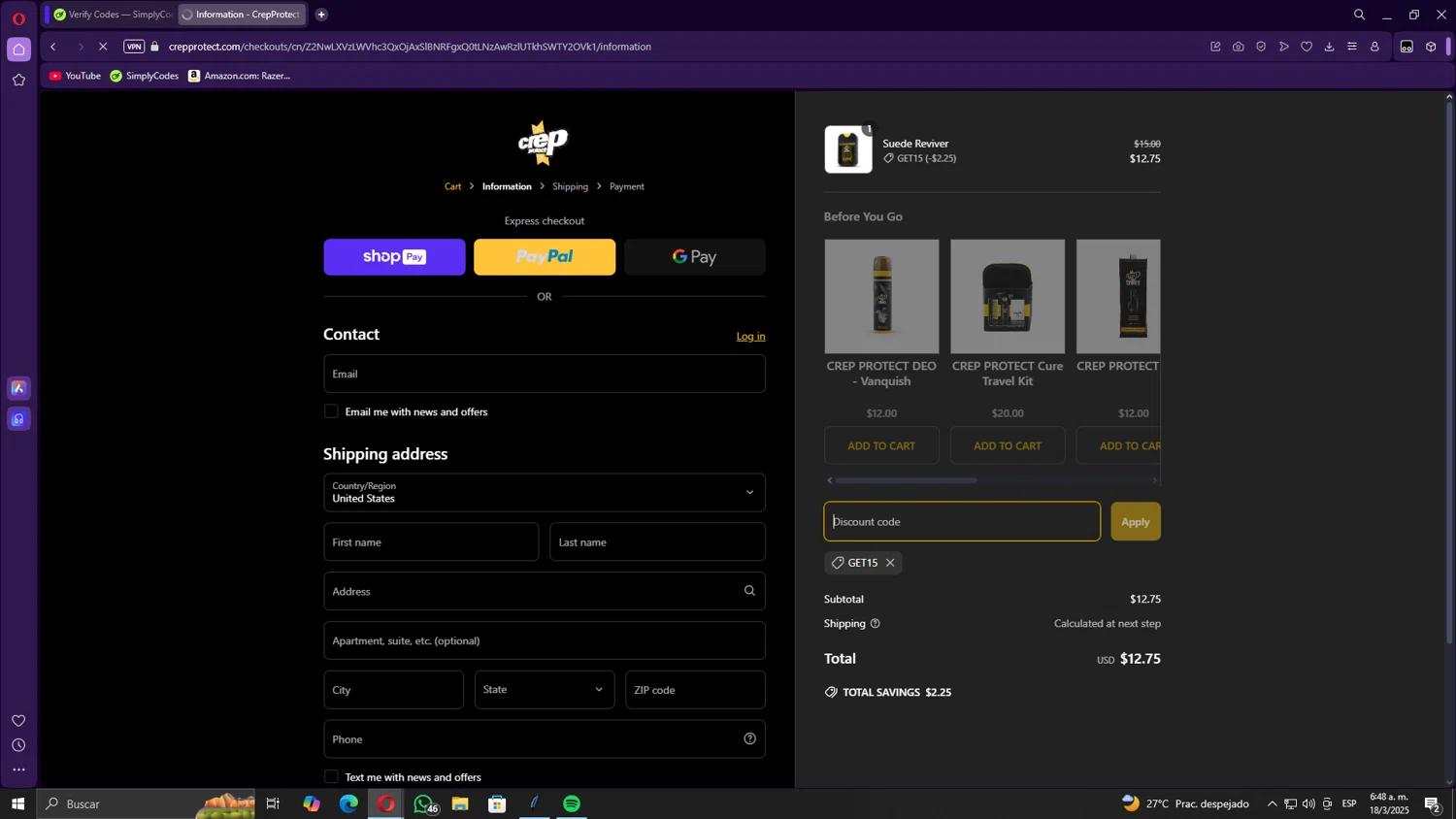The width and height of the screenshot is (1456, 819).
Task: Pay with the Google Pay button
Action: pyautogui.click(x=695, y=257)
